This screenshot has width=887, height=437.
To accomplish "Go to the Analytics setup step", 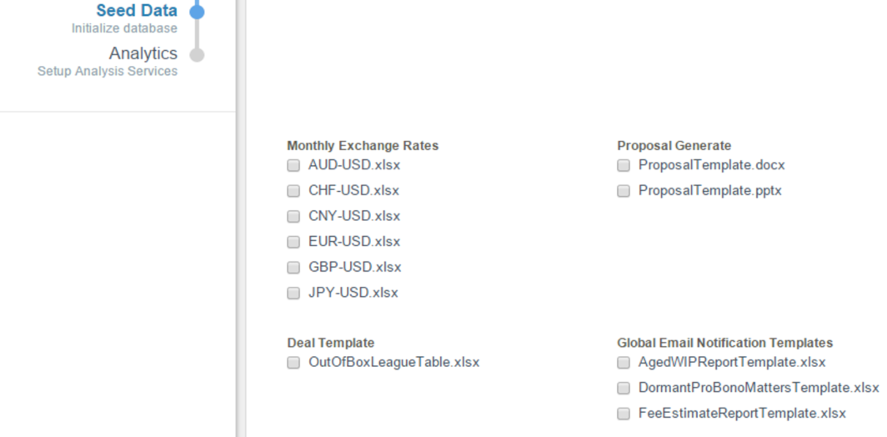I will coord(143,53).
